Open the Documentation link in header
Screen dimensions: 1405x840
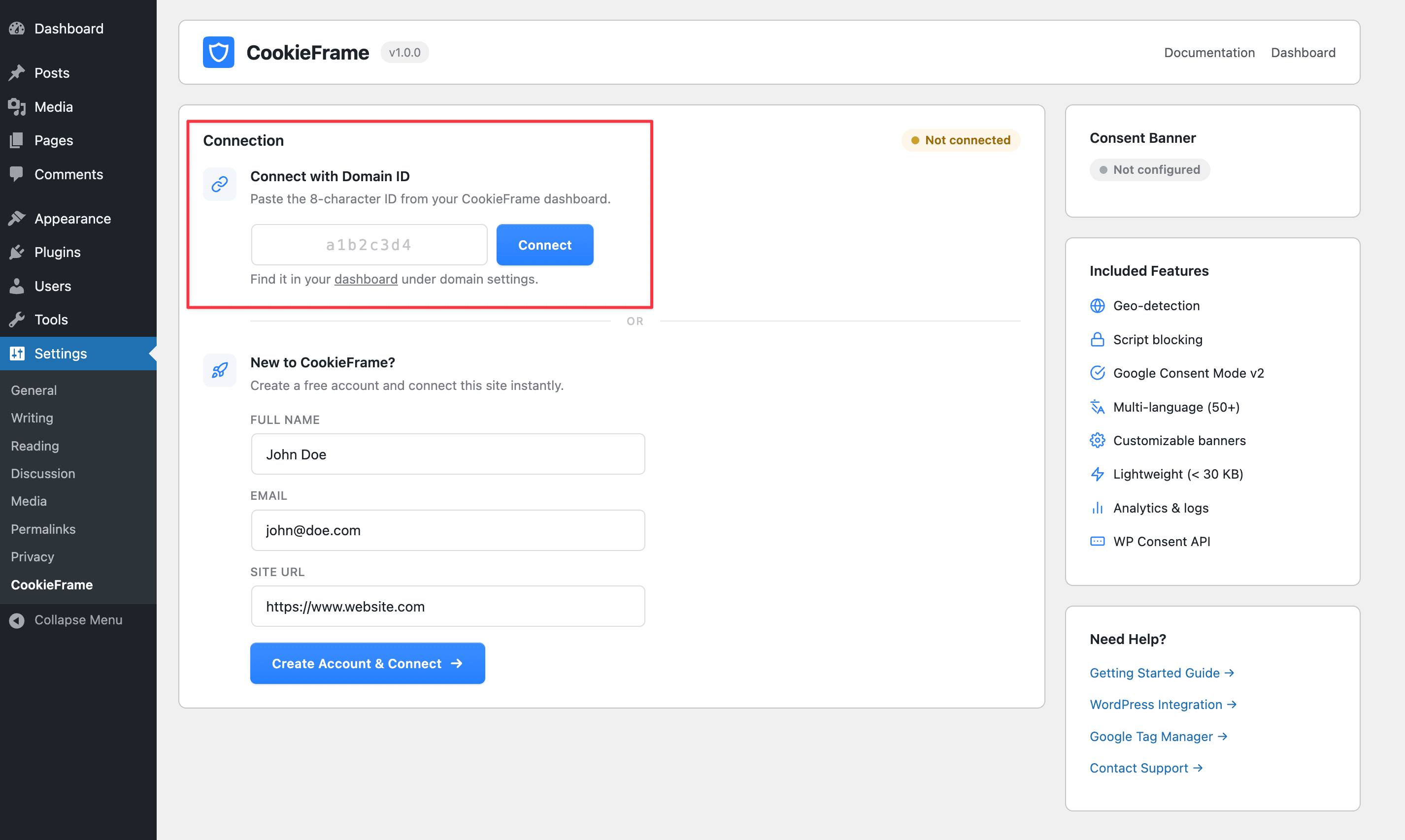(1209, 52)
